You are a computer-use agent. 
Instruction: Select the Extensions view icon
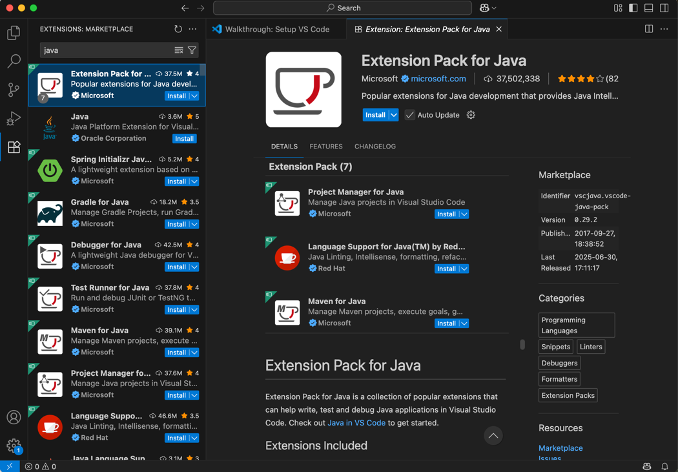coord(13,147)
